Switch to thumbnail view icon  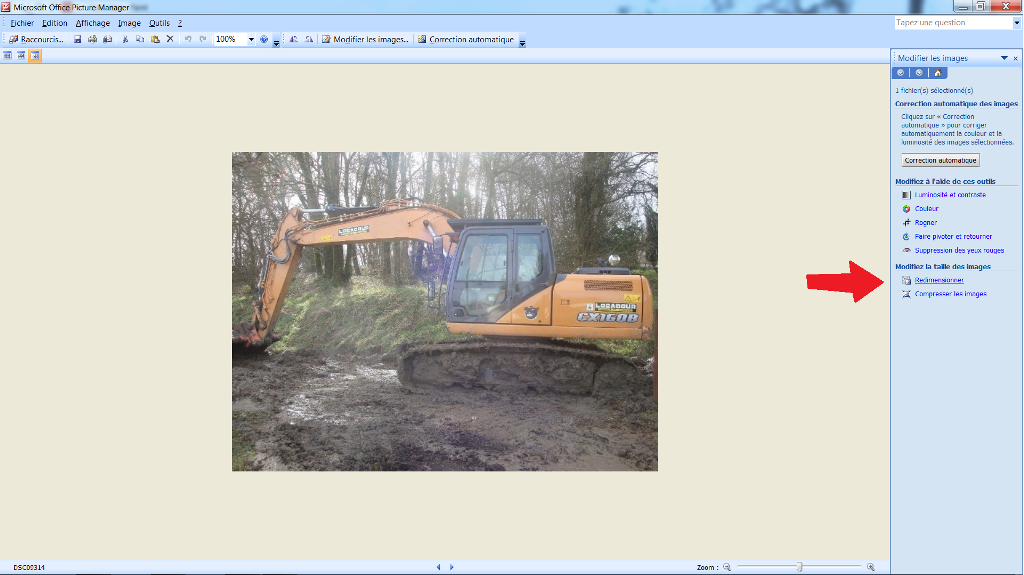(x=7, y=56)
